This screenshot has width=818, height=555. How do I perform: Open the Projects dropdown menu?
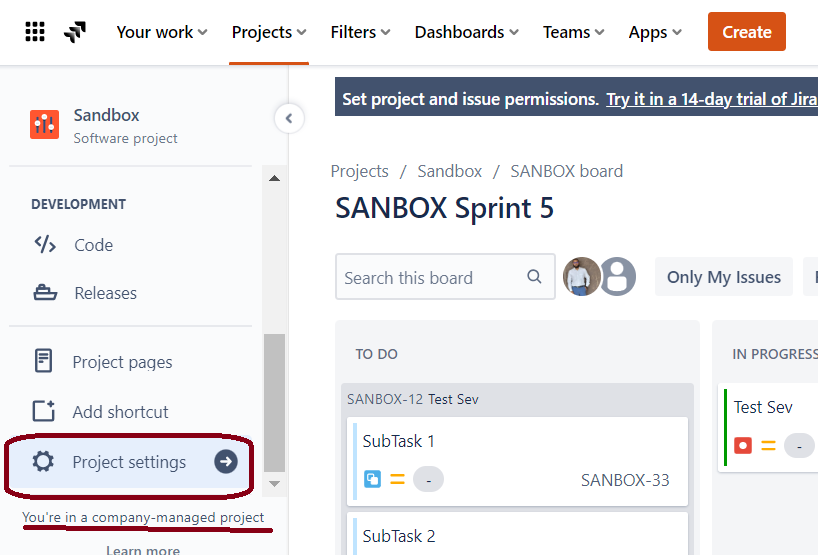pos(269,32)
